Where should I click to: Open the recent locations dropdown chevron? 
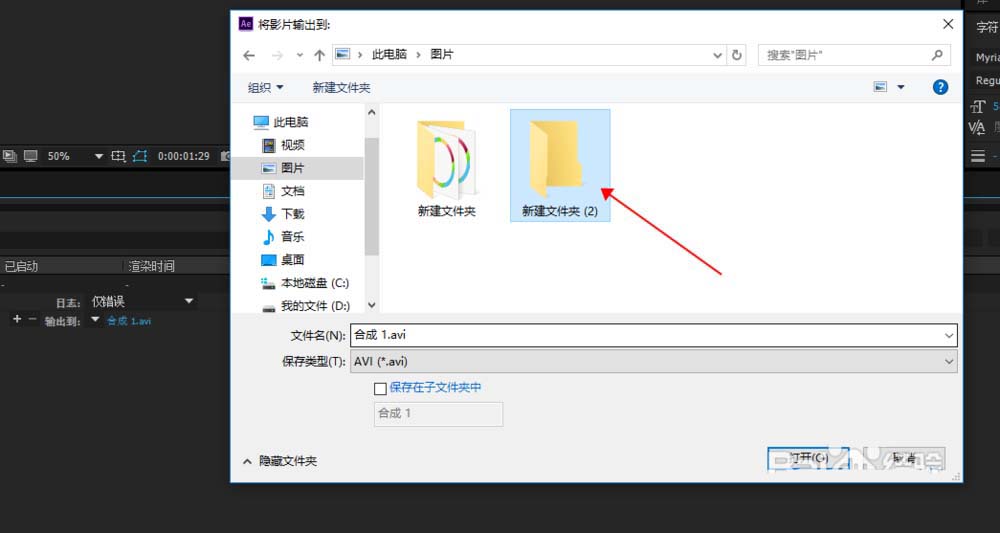300,55
